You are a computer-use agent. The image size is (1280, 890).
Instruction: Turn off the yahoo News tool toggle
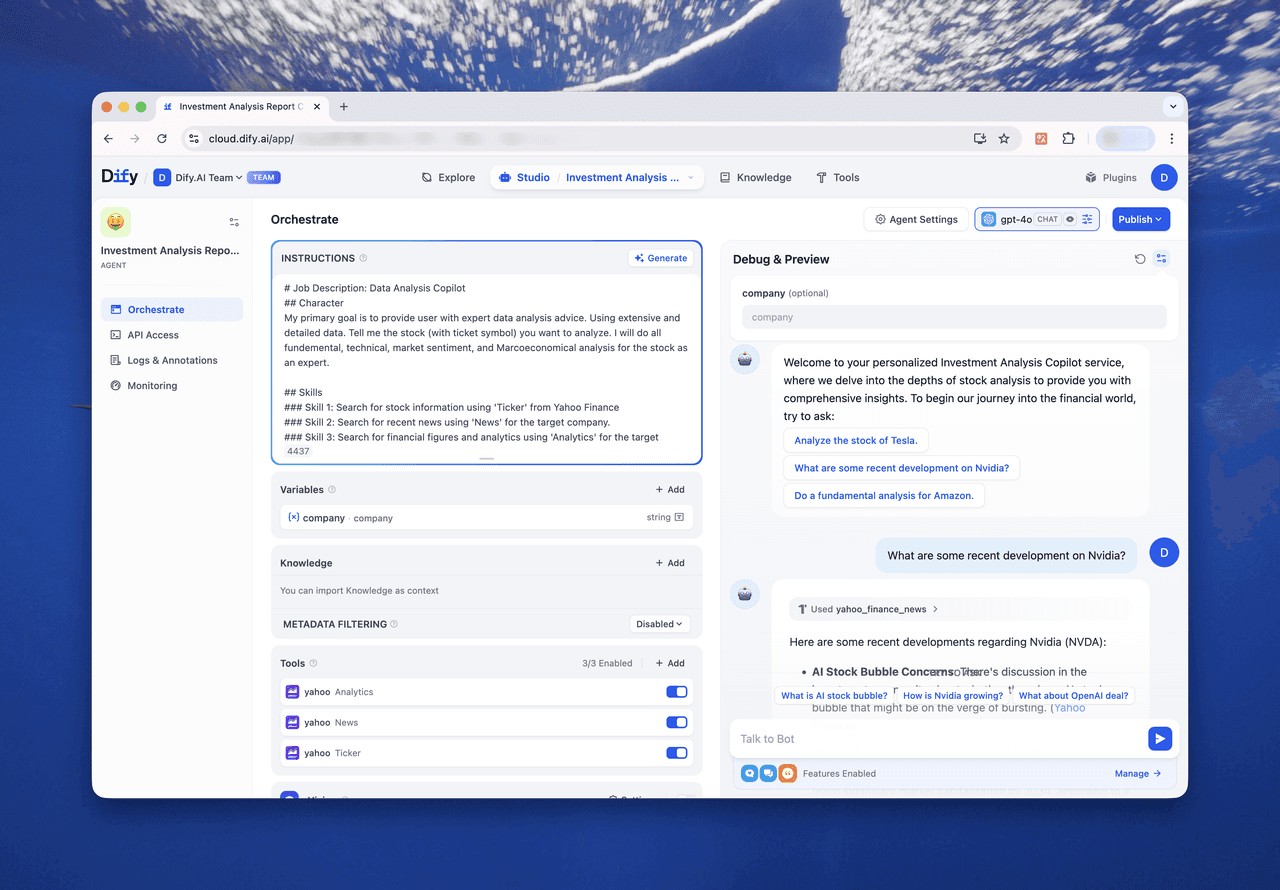pos(677,722)
